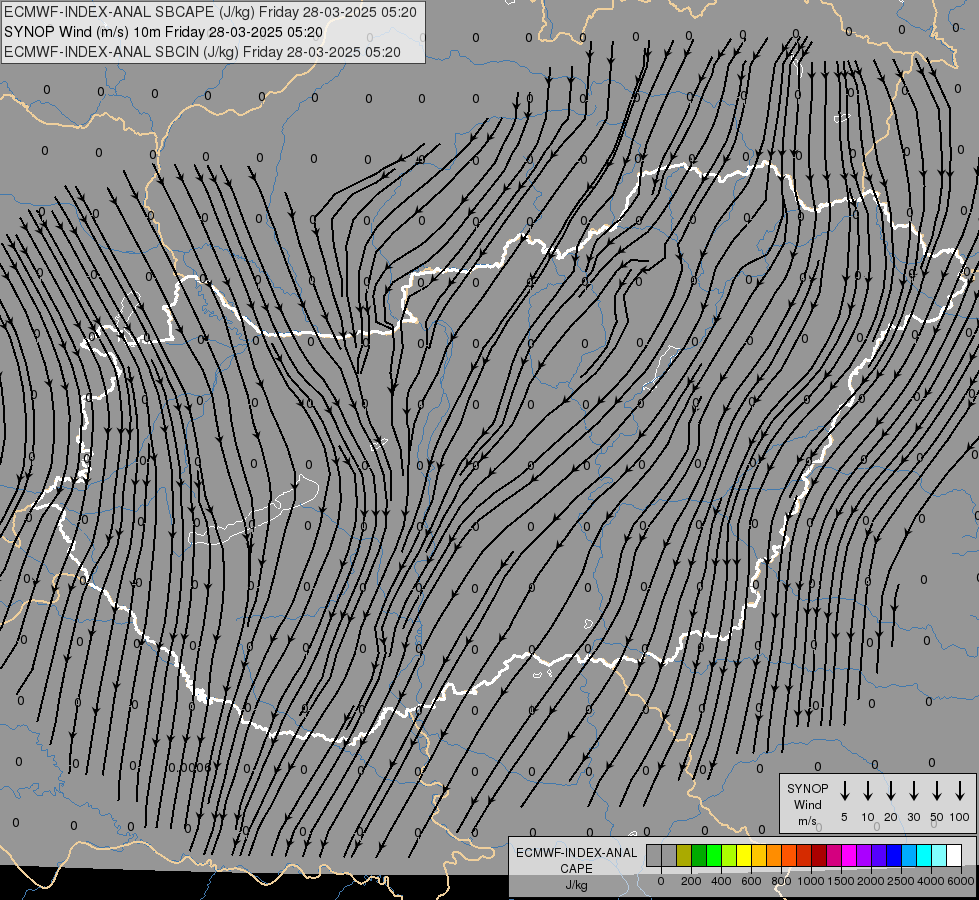Click the 2500 tick label on the colorbar

pyautogui.click(x=901, y=881)
